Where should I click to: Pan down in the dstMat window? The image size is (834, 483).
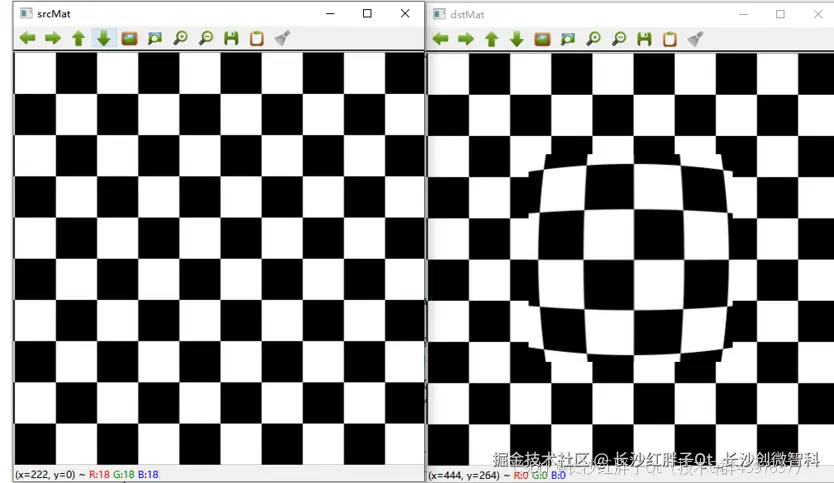pyautogui.click(x=516, y=39)
